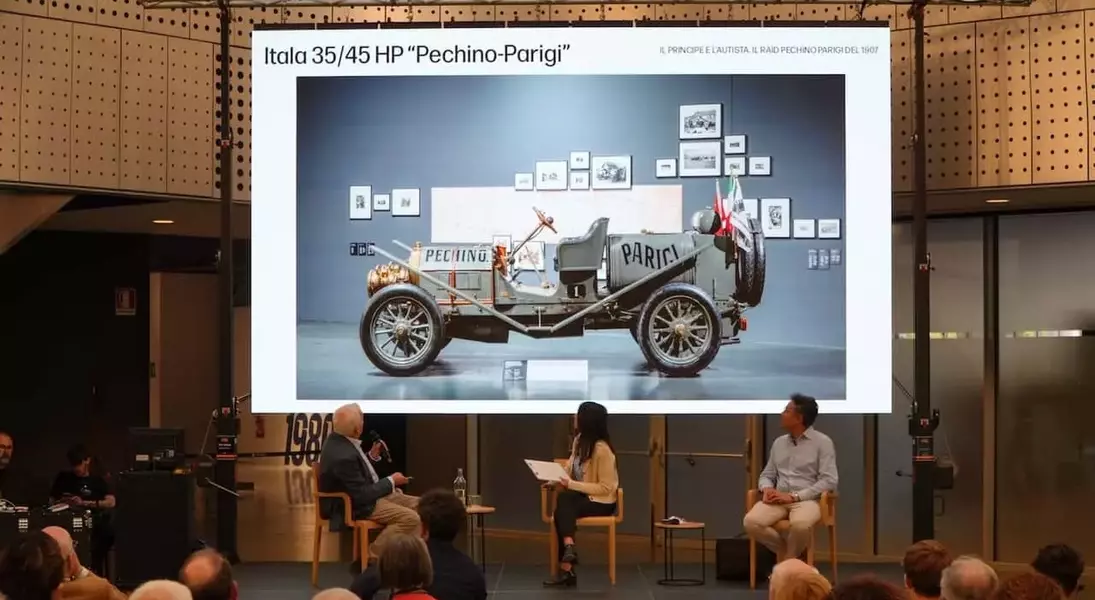Click the car's steering wheel

pyautogui.click(x=544, y=220)
